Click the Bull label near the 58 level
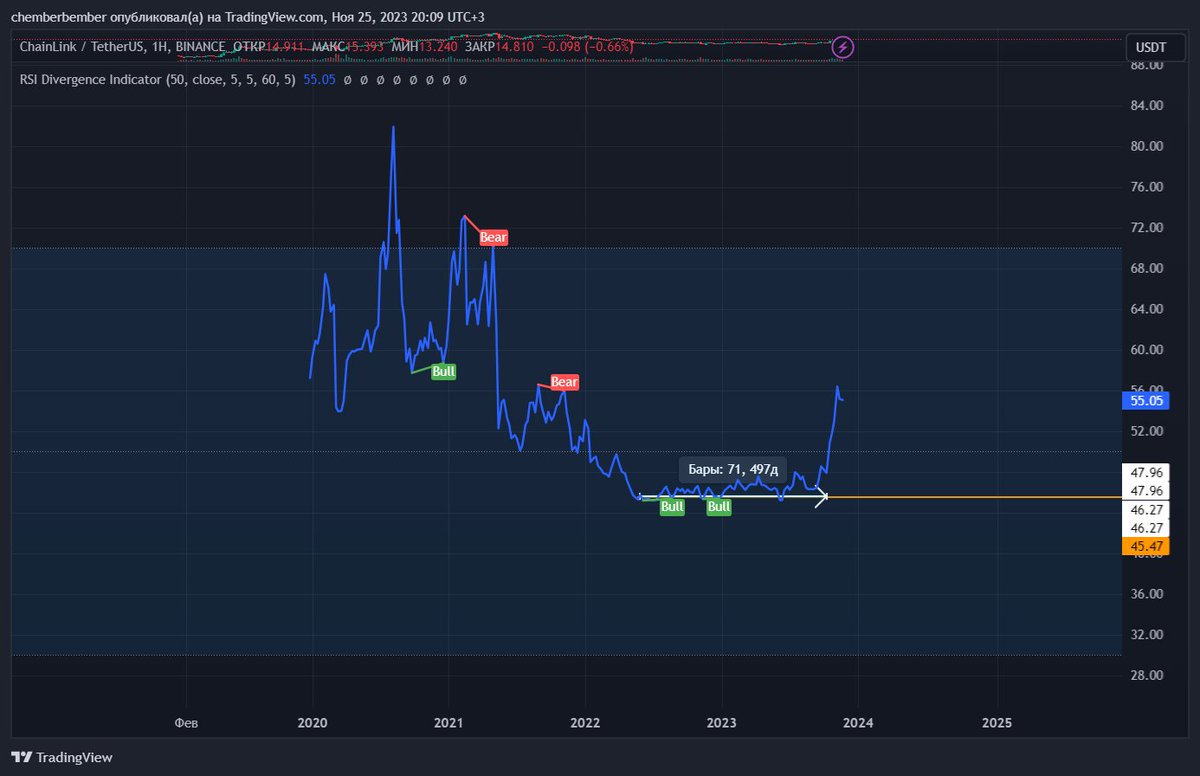Image resolution: width=1200 pixels, height=776 pixels. (443, 371)
